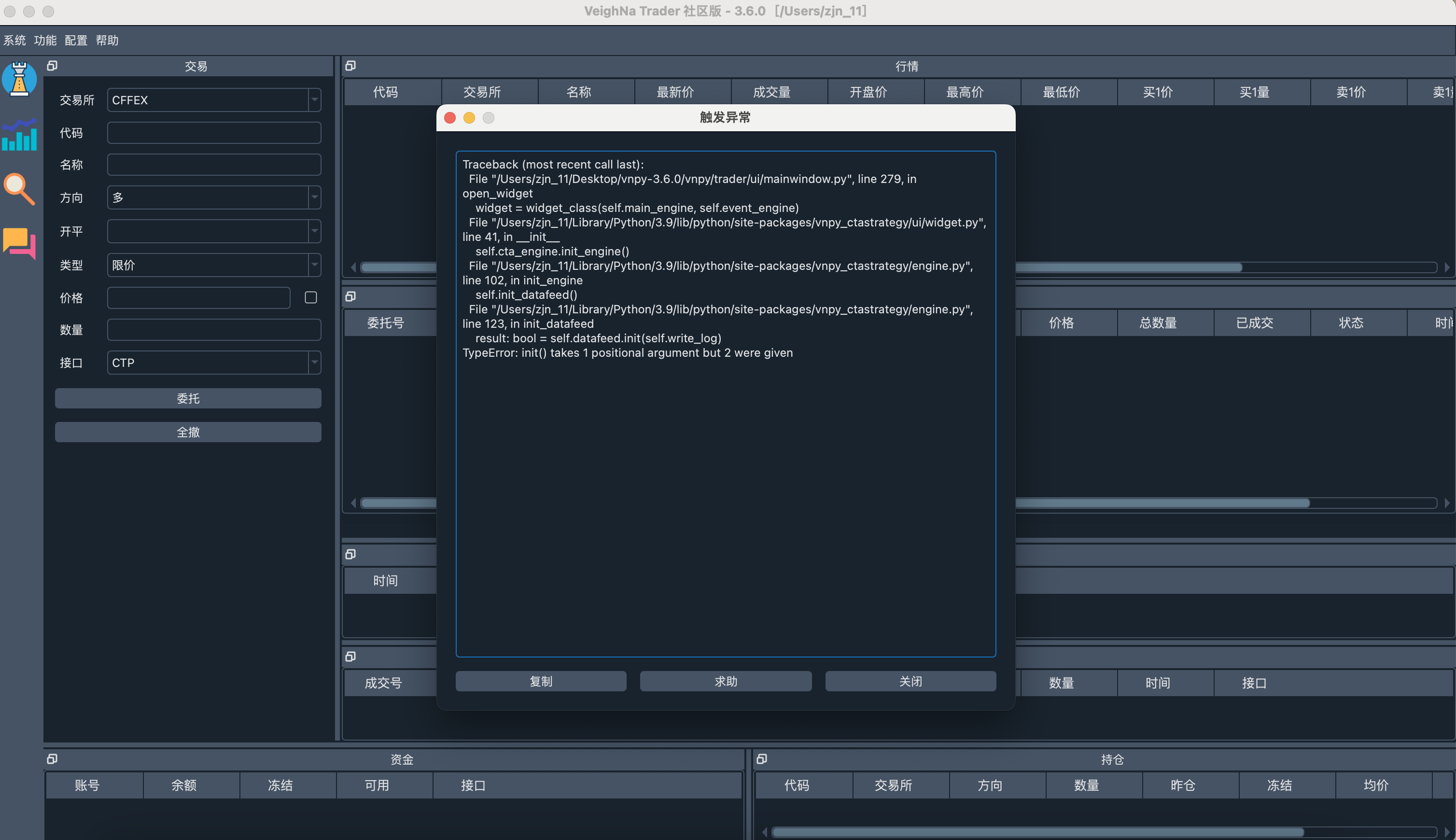Open the chat bubble forum icon
This screenshot has height=840, width=1456.
point(19,243)
